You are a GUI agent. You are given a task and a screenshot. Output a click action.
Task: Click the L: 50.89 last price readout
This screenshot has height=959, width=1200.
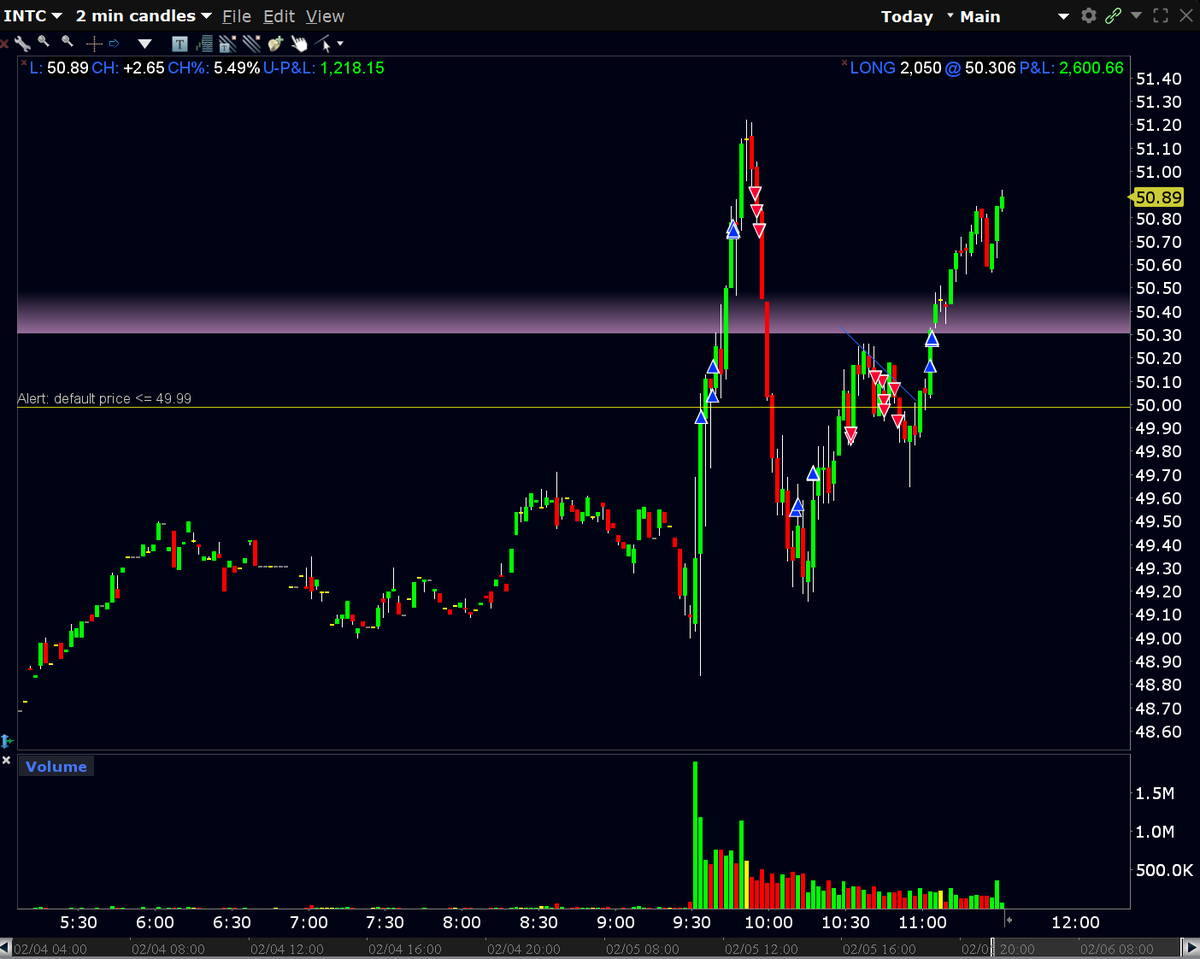pos(58,68)
